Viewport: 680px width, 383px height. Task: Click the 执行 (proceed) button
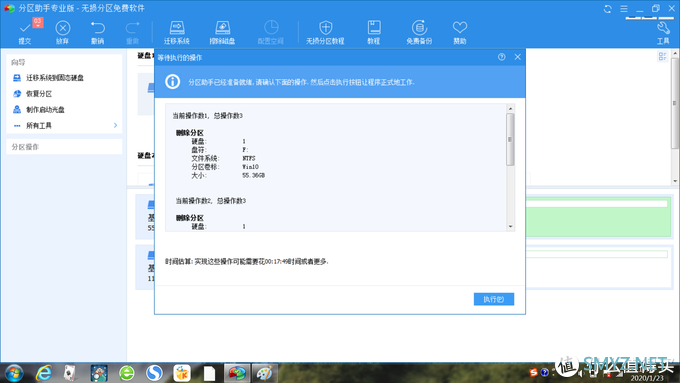coord(494,299)
